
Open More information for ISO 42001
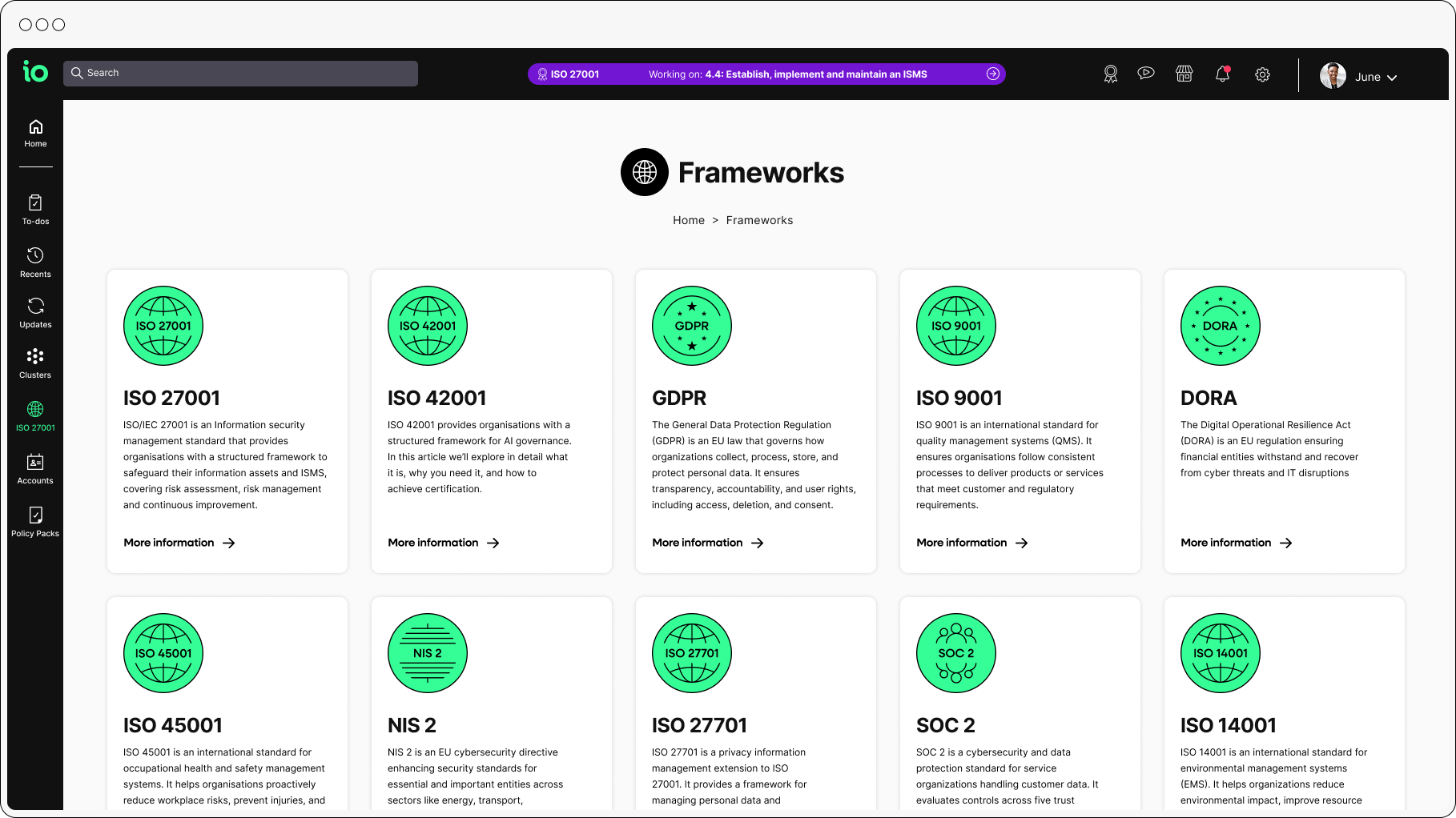click(444, 543)
